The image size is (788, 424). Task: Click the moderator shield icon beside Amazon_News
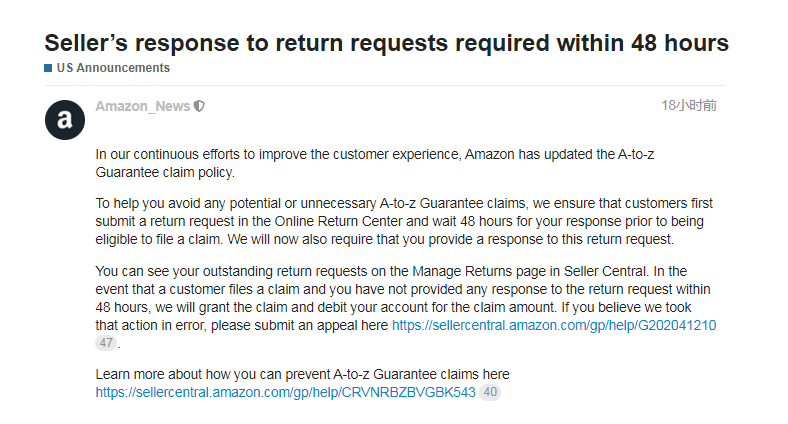(x=199, y=106)
